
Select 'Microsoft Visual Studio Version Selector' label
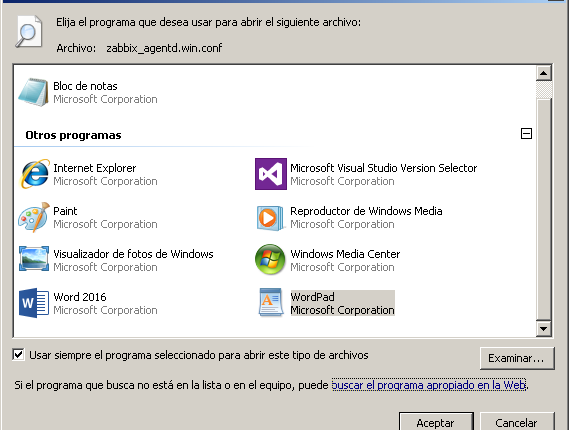pos(384,168)
